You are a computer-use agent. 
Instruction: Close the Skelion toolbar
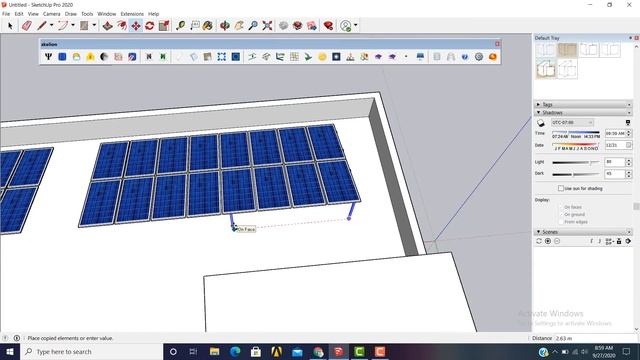tap(497, 44)
